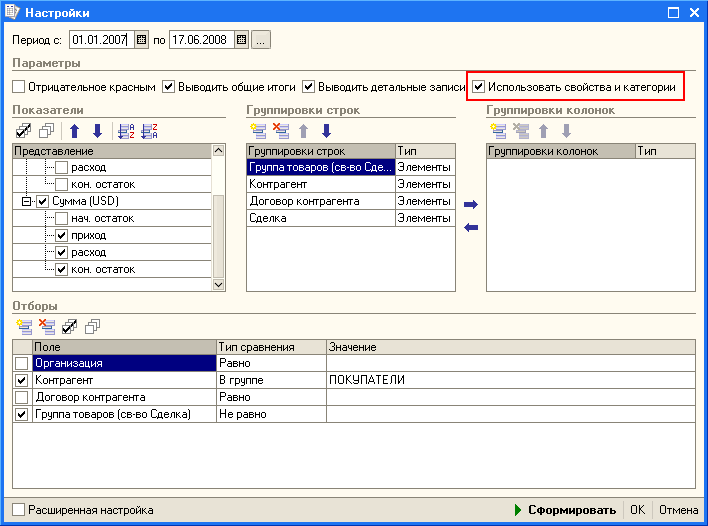The width and height of the screenshot is (708, 526).
Task: Enable the Отрицательное красным checkbox
Action: pos(19,87)
